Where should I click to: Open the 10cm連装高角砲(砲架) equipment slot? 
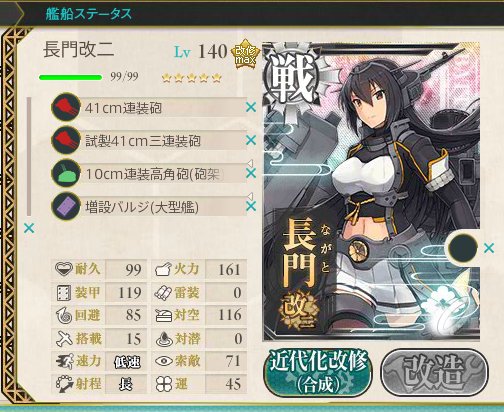(x=154, y=174)
